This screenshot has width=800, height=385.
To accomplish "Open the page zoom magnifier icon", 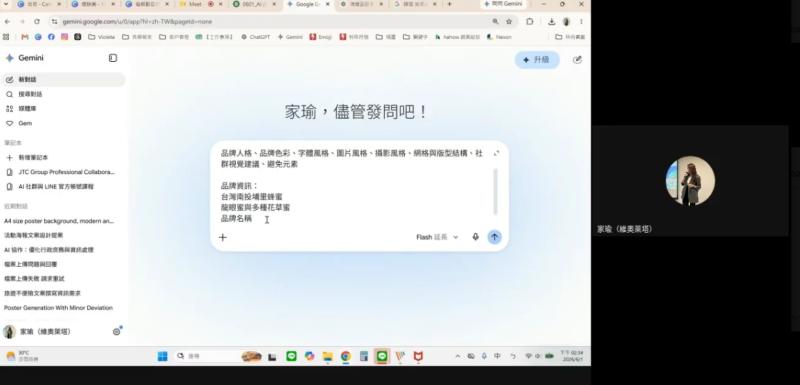I will coord(495,21).
